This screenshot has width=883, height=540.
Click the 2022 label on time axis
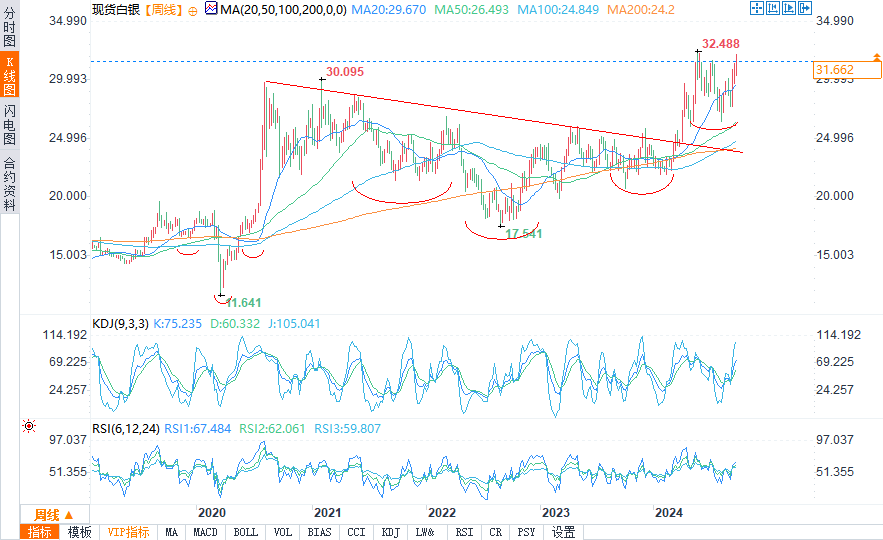coord(442,512)
